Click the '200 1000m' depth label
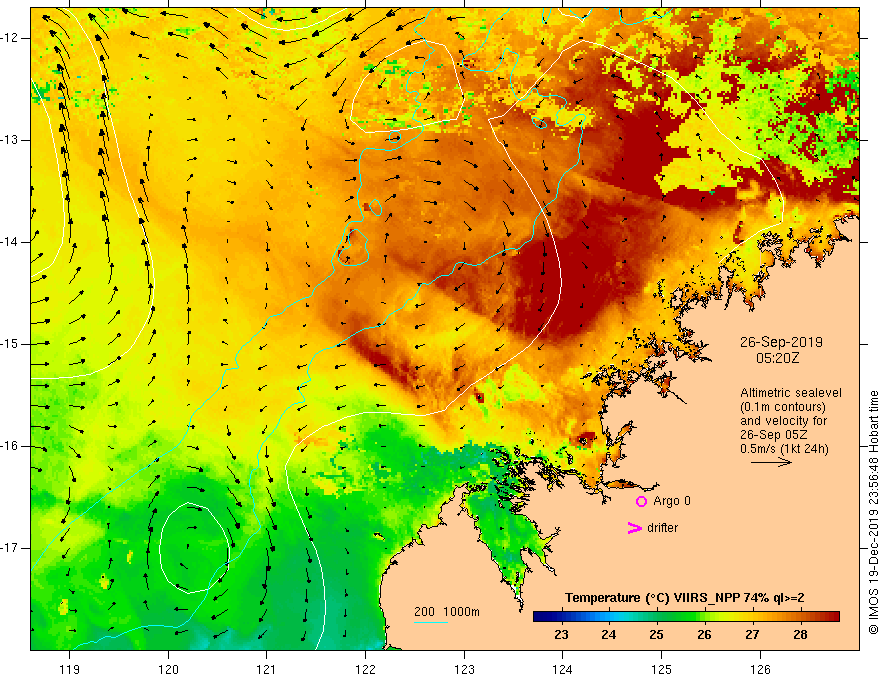This screenshot has height=680, width=880. point(447,612)
